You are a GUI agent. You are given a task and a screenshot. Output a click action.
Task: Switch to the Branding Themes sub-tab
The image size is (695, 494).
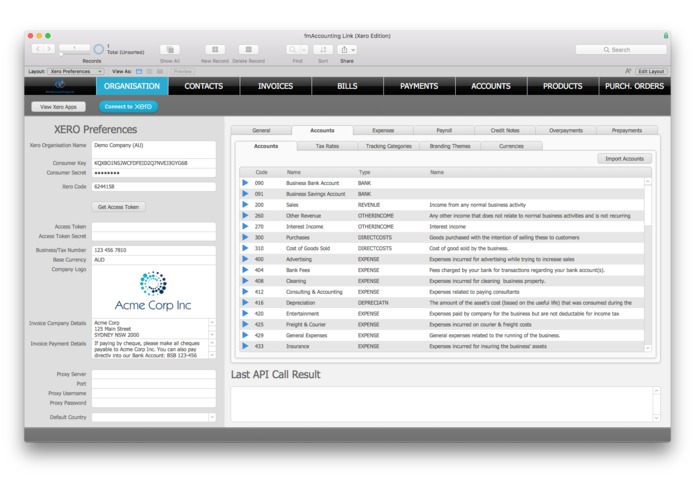[x=450, y=146]
